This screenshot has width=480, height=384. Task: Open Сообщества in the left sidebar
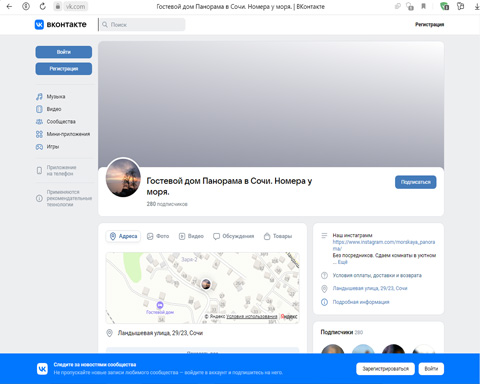[x=61, y=122]
